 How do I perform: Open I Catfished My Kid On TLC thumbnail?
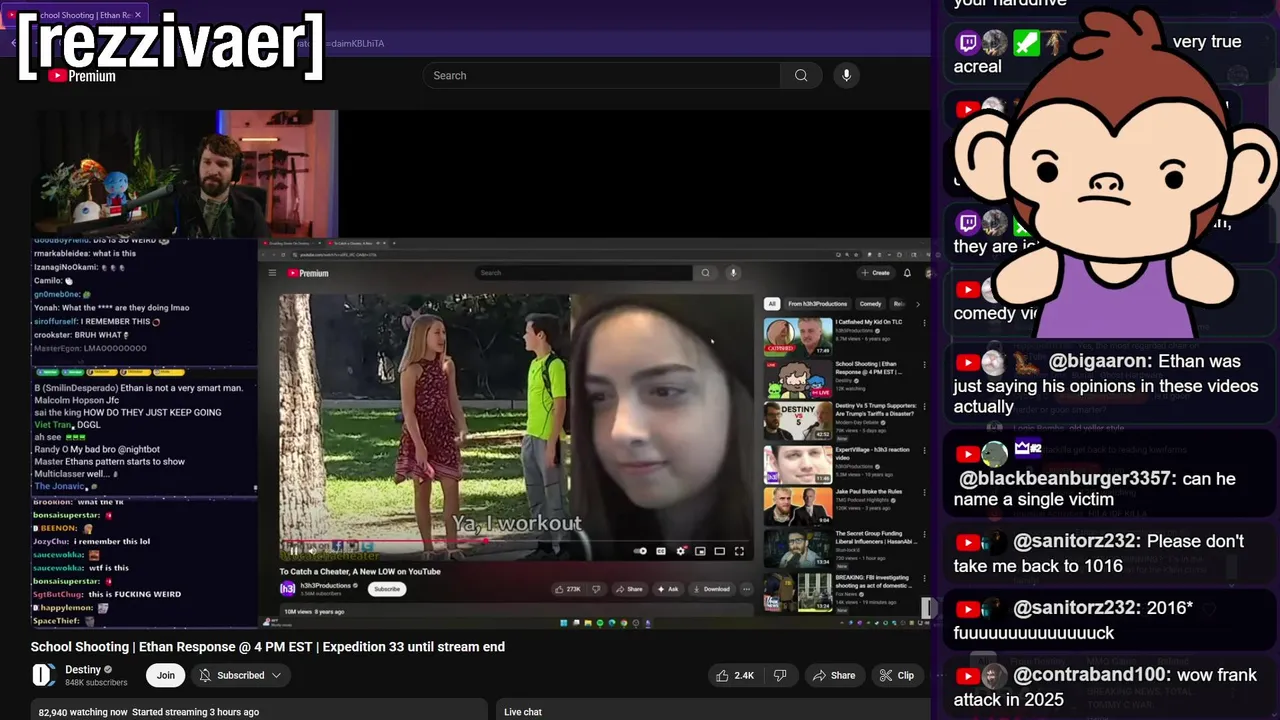tap(798, 336)
